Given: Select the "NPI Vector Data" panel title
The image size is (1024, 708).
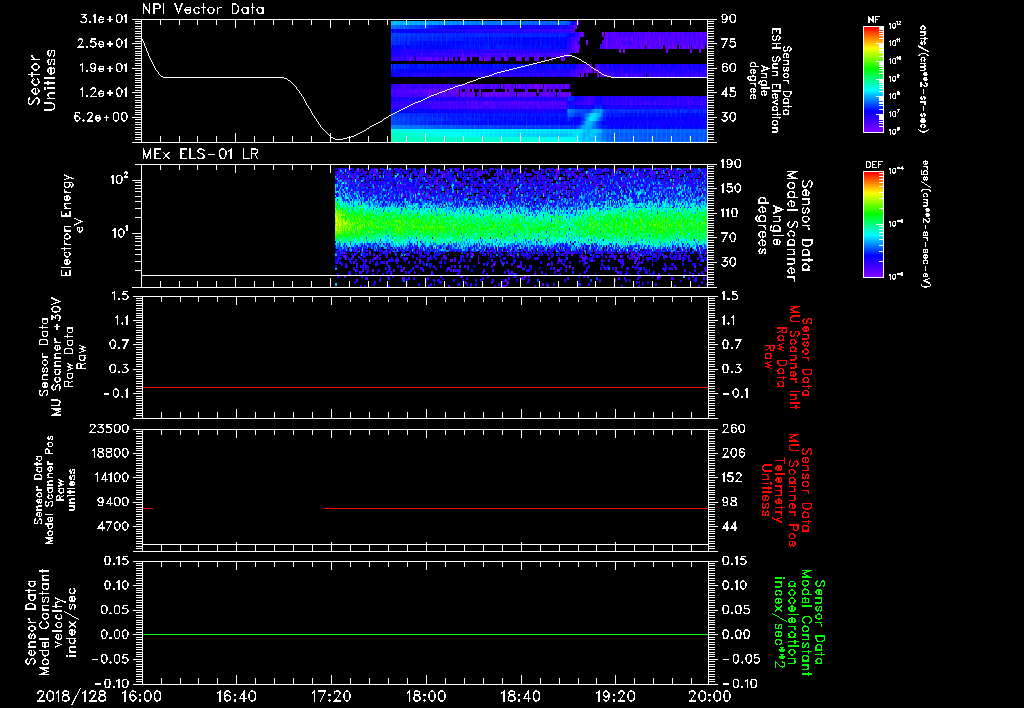Looking at the screenshot, I should click(x=203, y=10).
